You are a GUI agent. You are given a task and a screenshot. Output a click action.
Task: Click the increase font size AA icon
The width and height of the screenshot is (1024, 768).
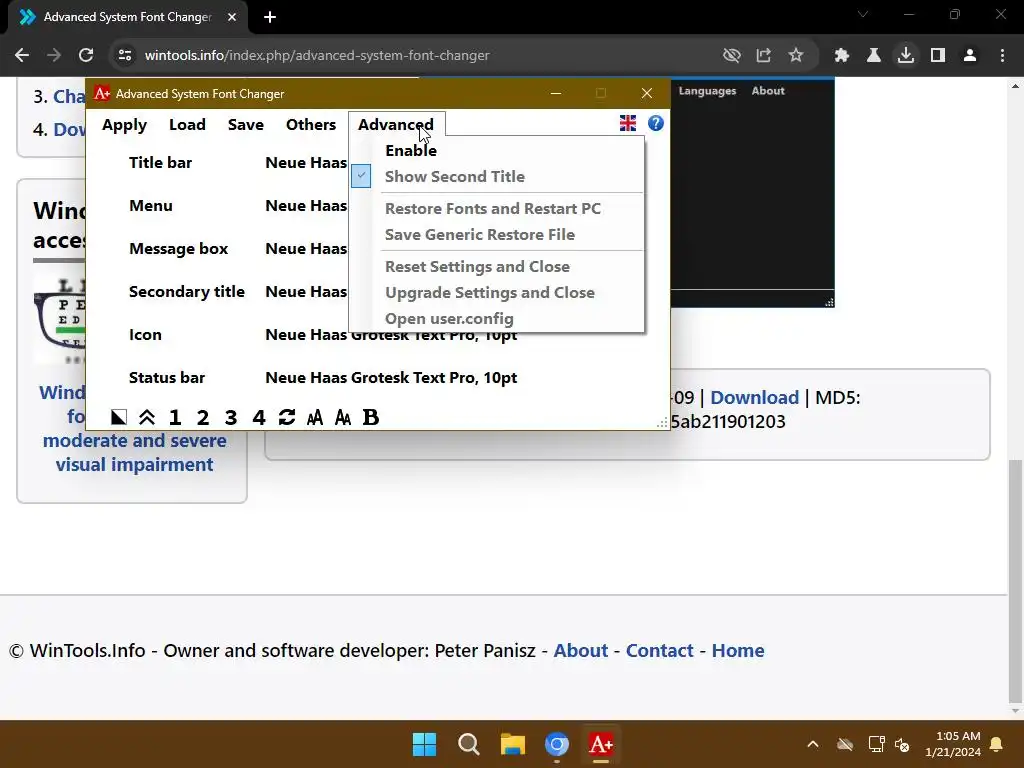pos(315,417)
